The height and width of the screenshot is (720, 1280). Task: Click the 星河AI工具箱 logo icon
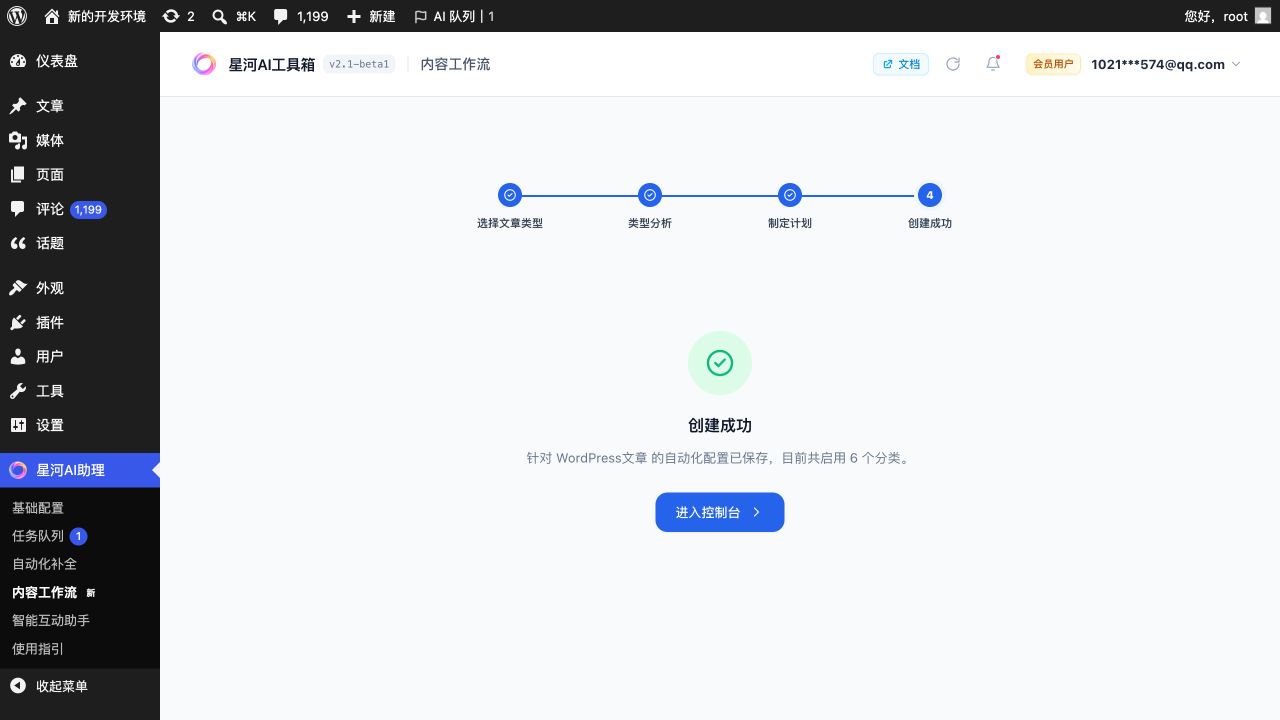tap(204, 64)
